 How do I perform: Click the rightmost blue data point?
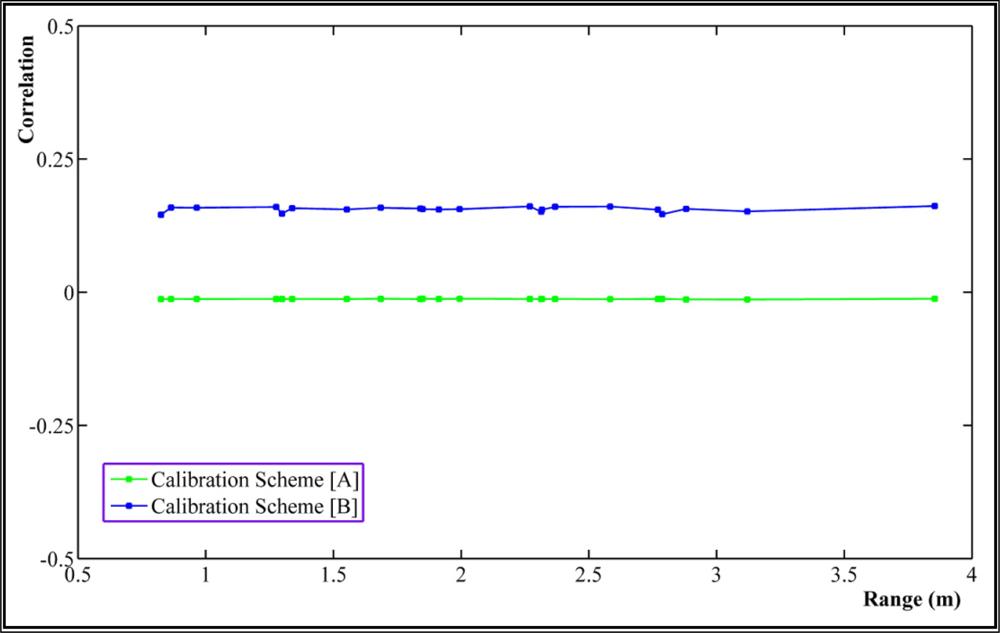934,206
